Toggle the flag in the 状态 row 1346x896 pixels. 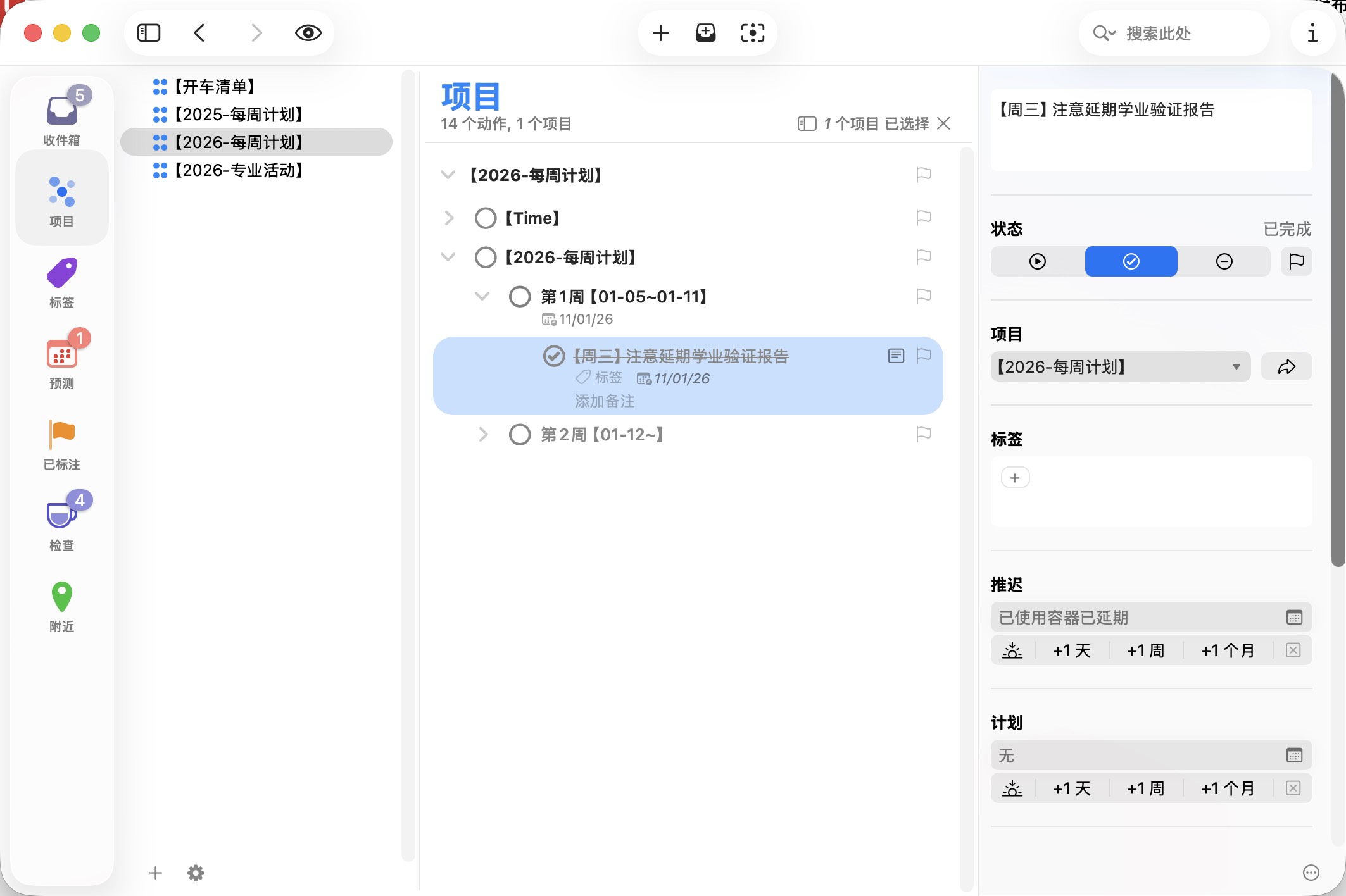(1296, 261)
